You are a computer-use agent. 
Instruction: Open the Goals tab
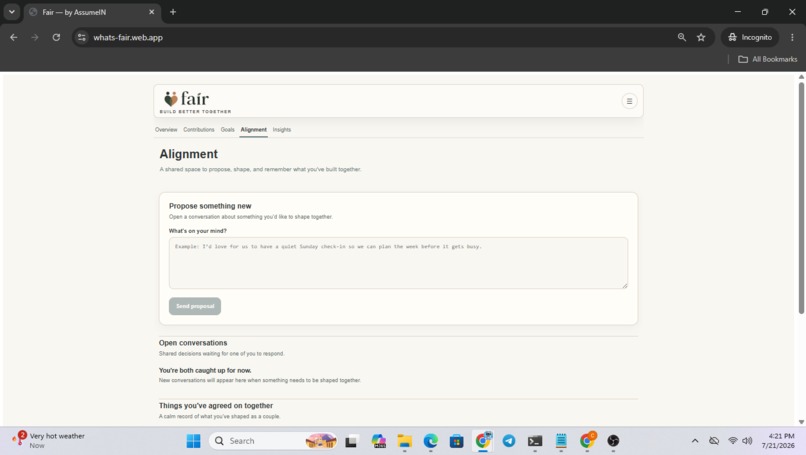(227, 130)
